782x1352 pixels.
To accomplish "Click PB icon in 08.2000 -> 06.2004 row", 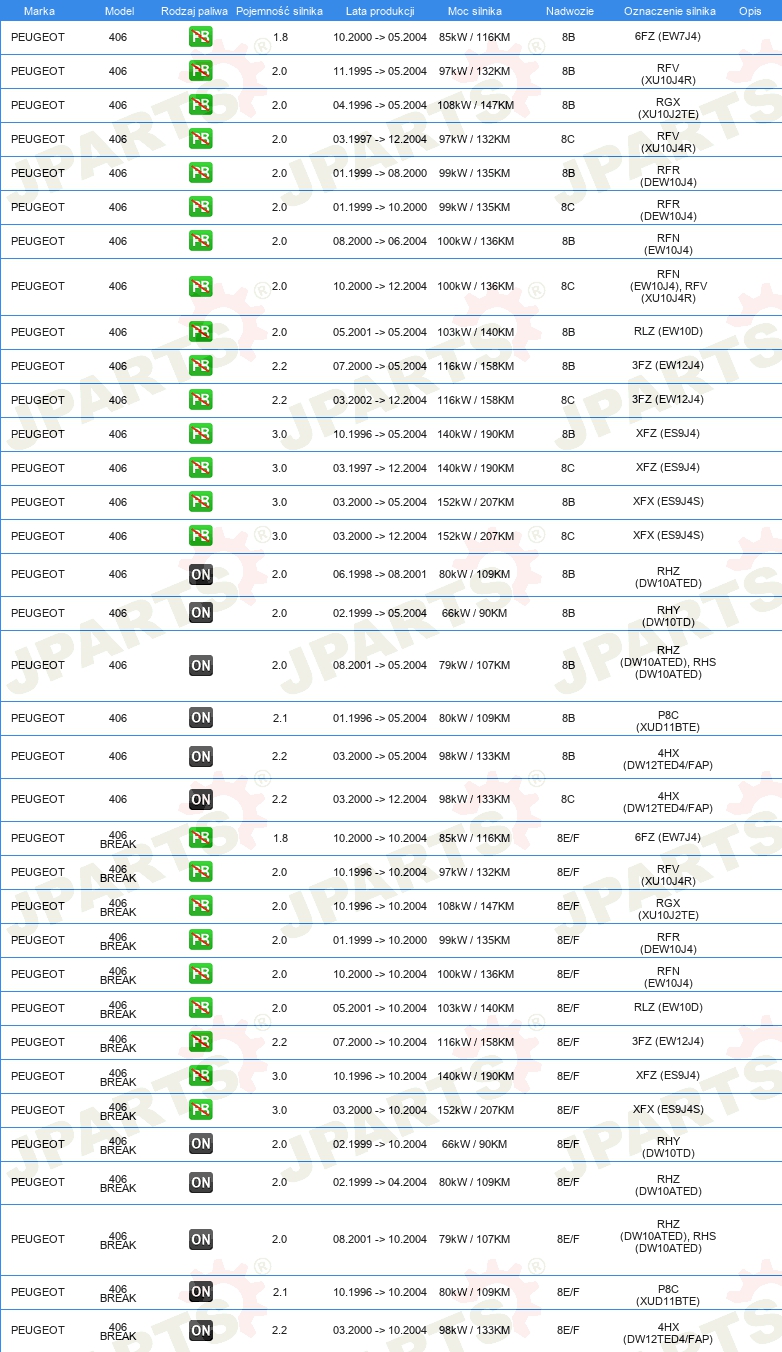I will [x=201, y=241].
